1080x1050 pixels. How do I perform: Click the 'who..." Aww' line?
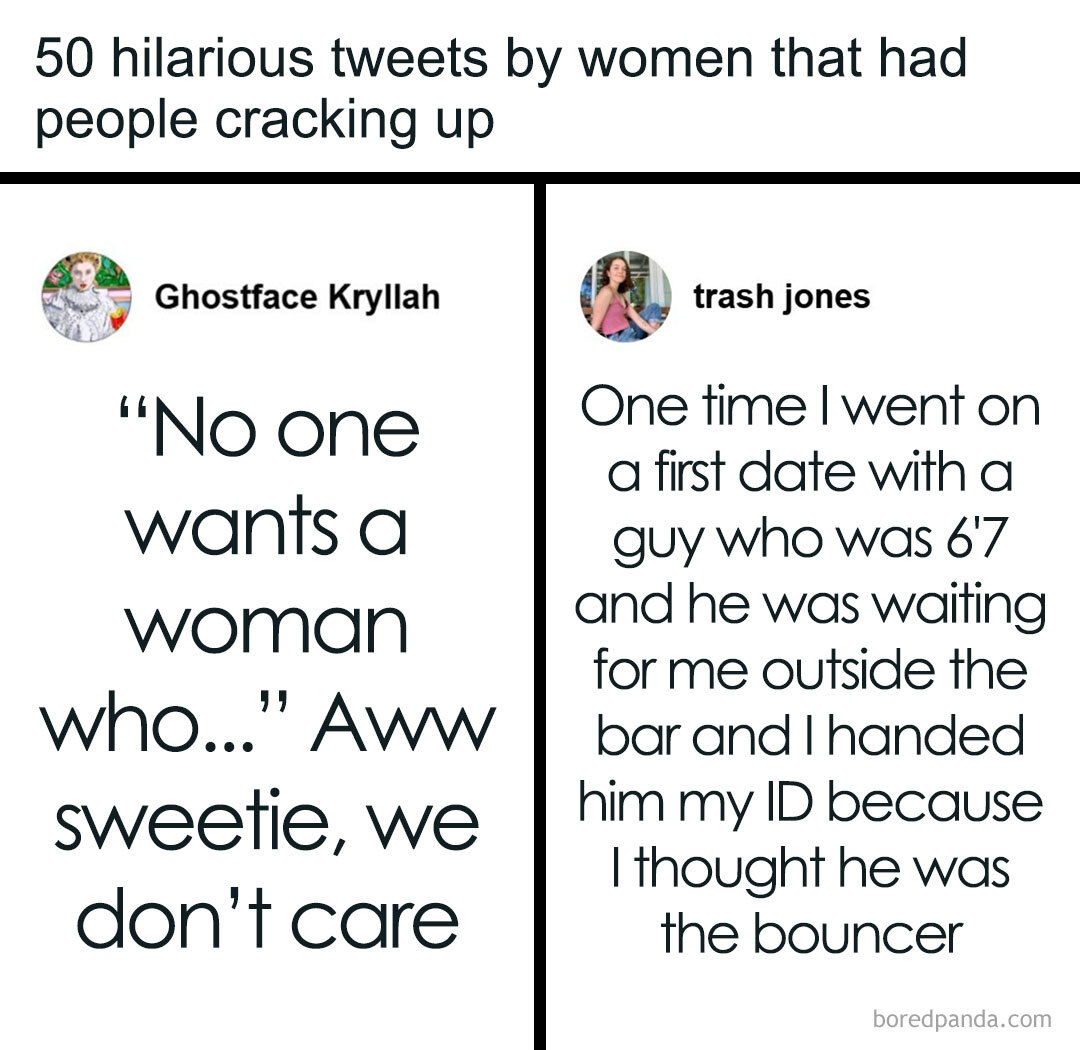click(268, 725)
